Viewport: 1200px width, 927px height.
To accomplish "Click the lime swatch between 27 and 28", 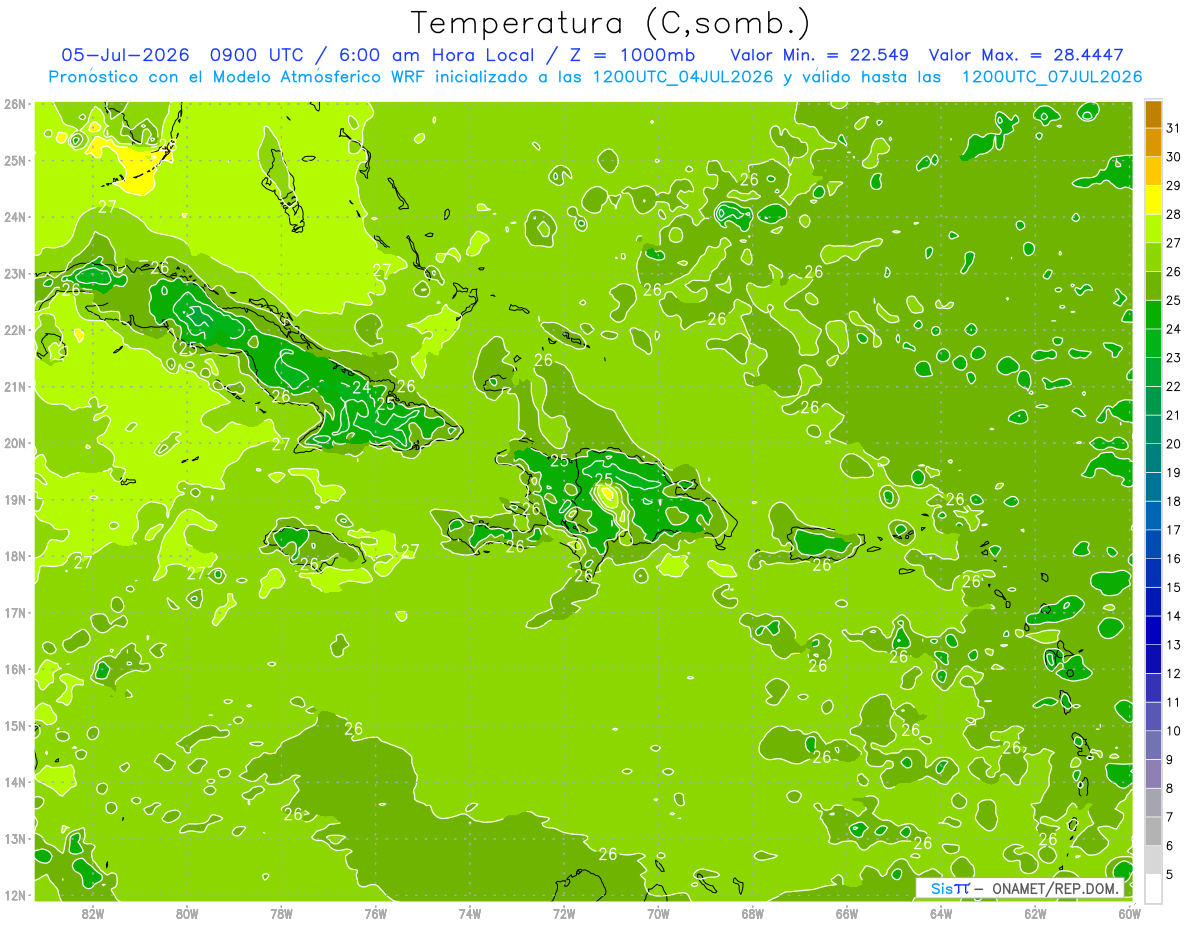I will [x=1153, y=229].
